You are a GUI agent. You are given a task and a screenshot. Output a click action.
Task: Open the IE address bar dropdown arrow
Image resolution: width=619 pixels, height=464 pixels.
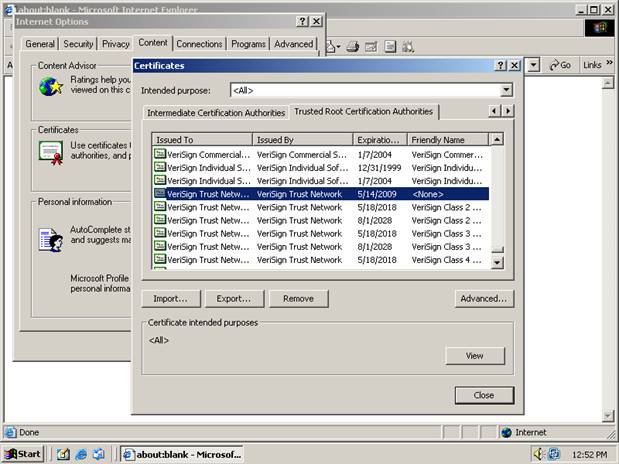533,65
